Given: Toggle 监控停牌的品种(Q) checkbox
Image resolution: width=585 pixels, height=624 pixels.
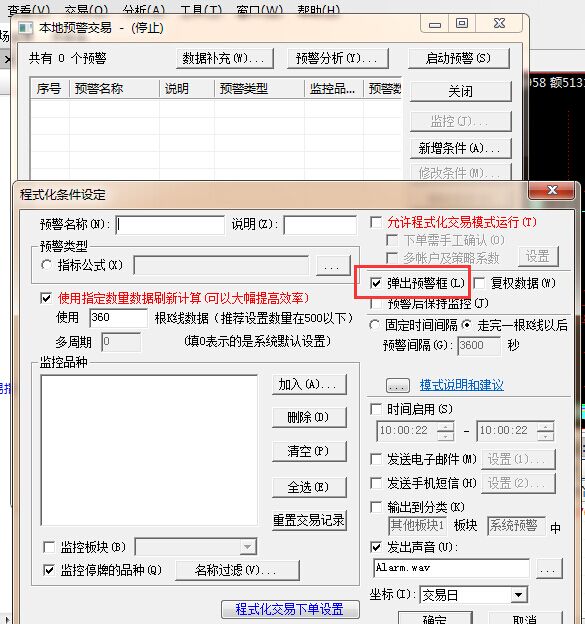Looking at the screenshot, I should coord(49,570).
